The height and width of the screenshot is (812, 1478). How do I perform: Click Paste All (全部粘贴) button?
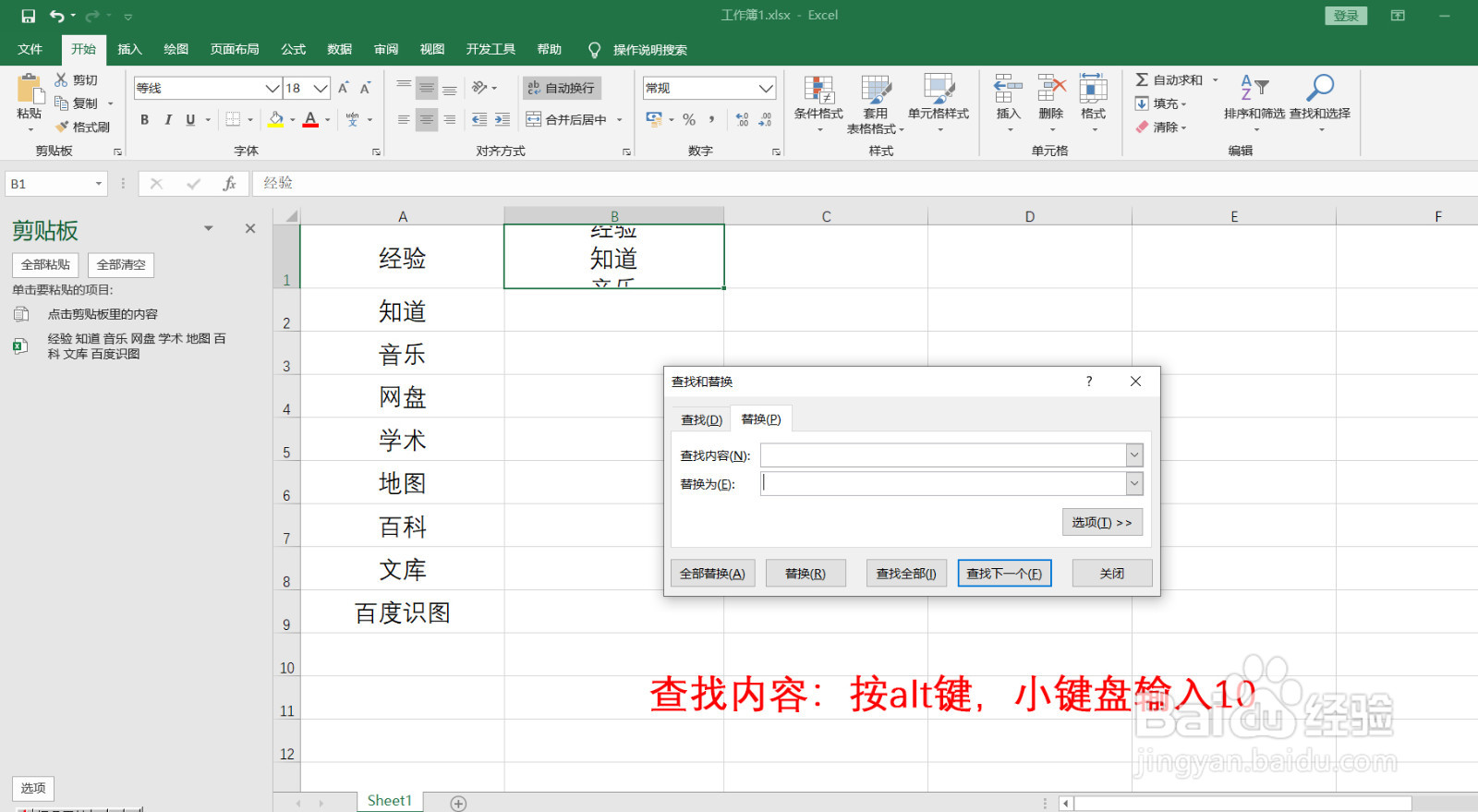tap(45, 265)
